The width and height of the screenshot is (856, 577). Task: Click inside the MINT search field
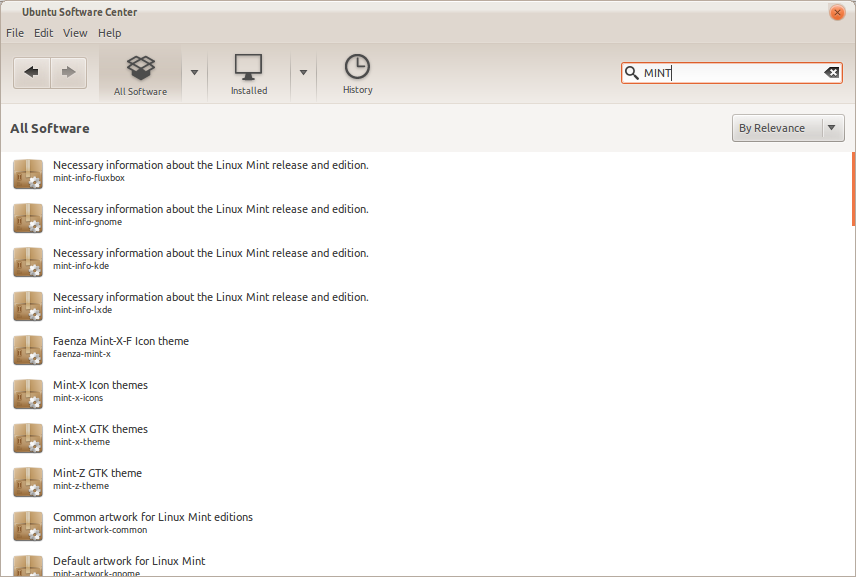click(732, 73)
